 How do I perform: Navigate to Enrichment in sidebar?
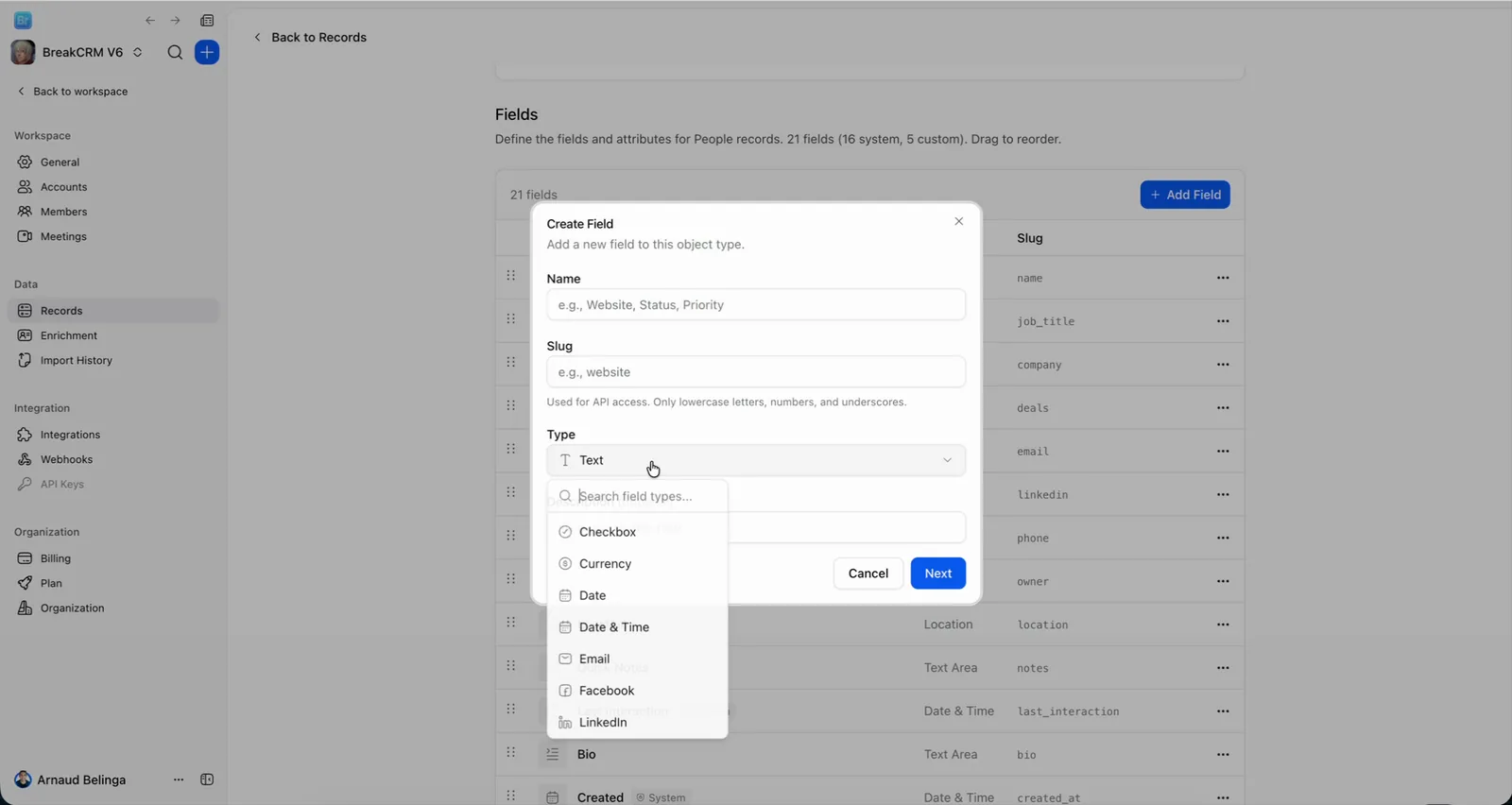113,335
